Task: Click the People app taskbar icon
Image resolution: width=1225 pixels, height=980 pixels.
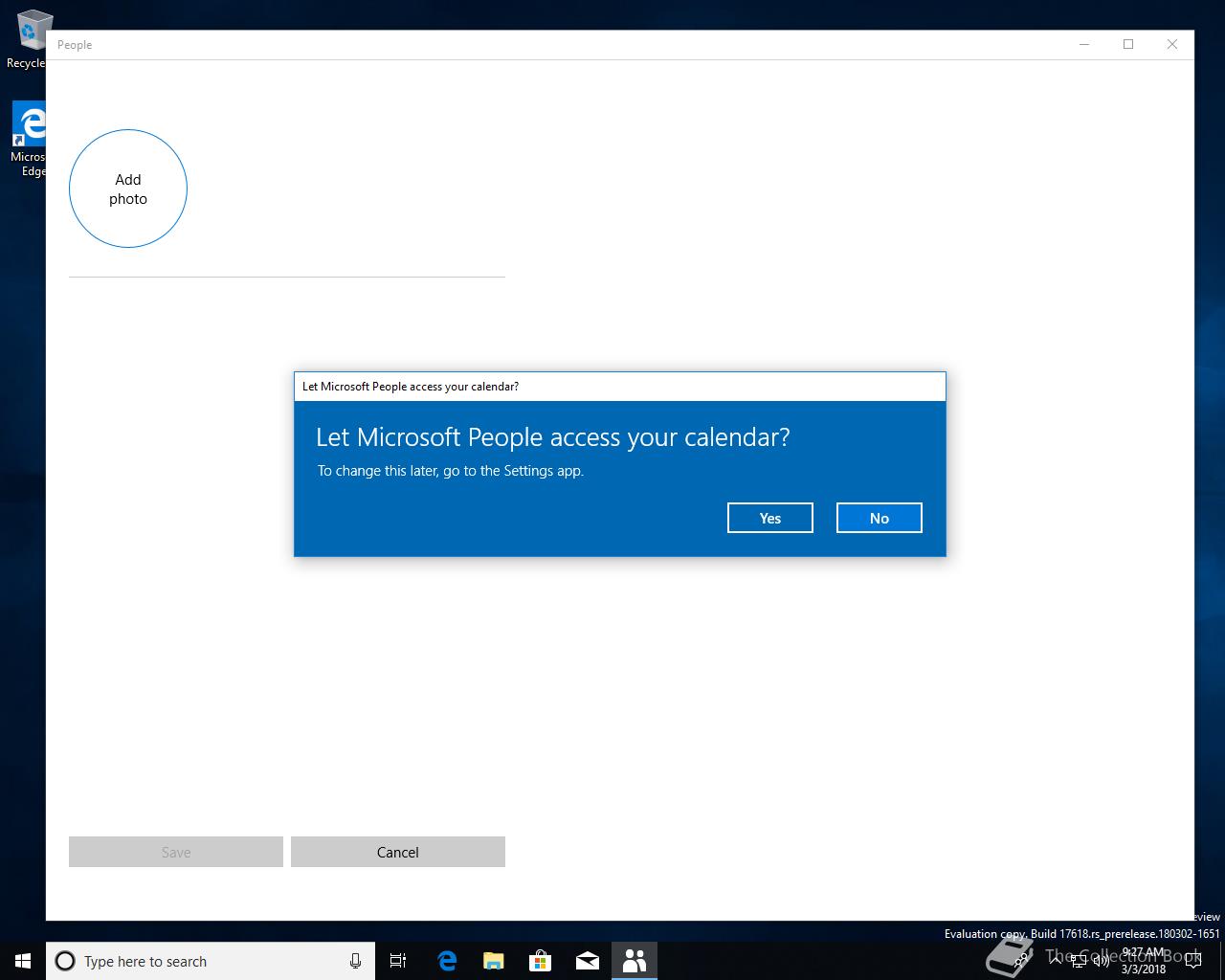Action: [x=634, y=961]
